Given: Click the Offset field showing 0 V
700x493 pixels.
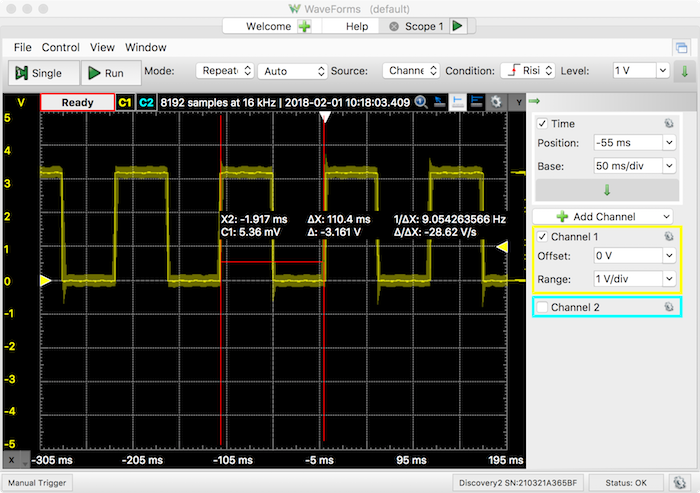Looking at the screenshot, I should 628,256.
